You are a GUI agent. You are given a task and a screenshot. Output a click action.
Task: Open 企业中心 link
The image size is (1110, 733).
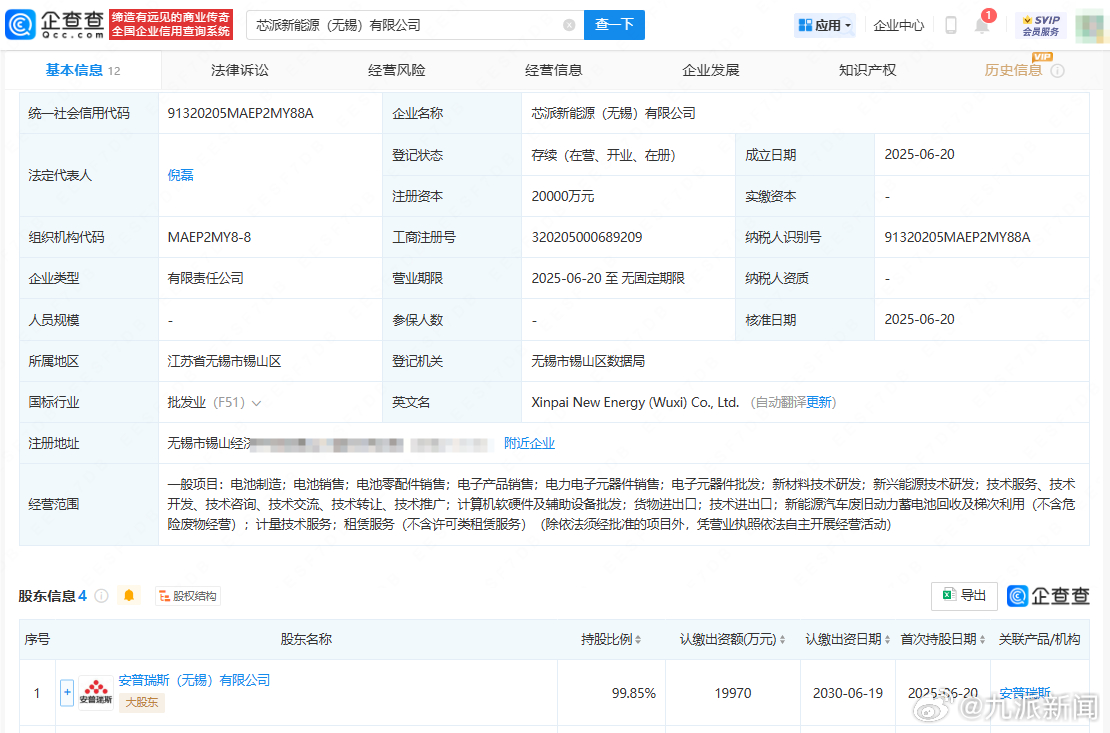pos(898,25)
